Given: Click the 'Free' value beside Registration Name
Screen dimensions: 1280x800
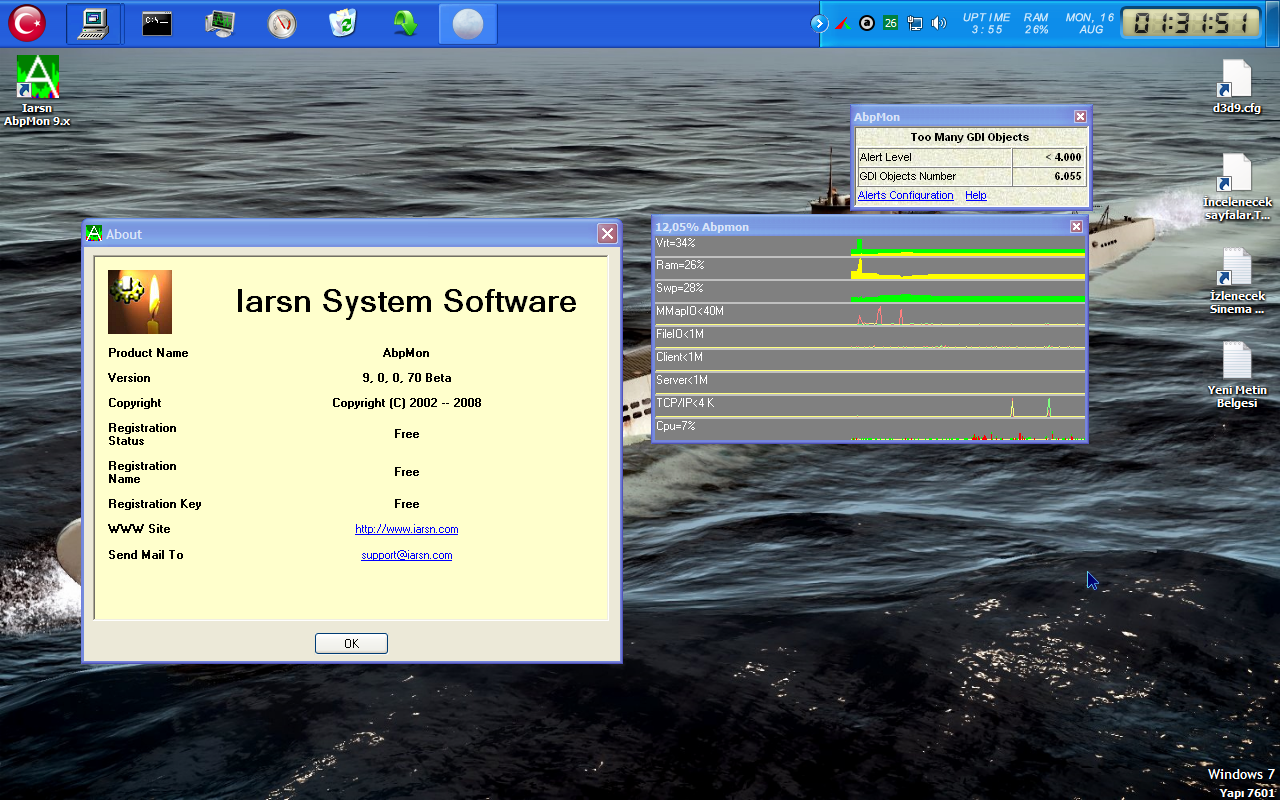Looking at the screenshot, I should coord(406,472).
